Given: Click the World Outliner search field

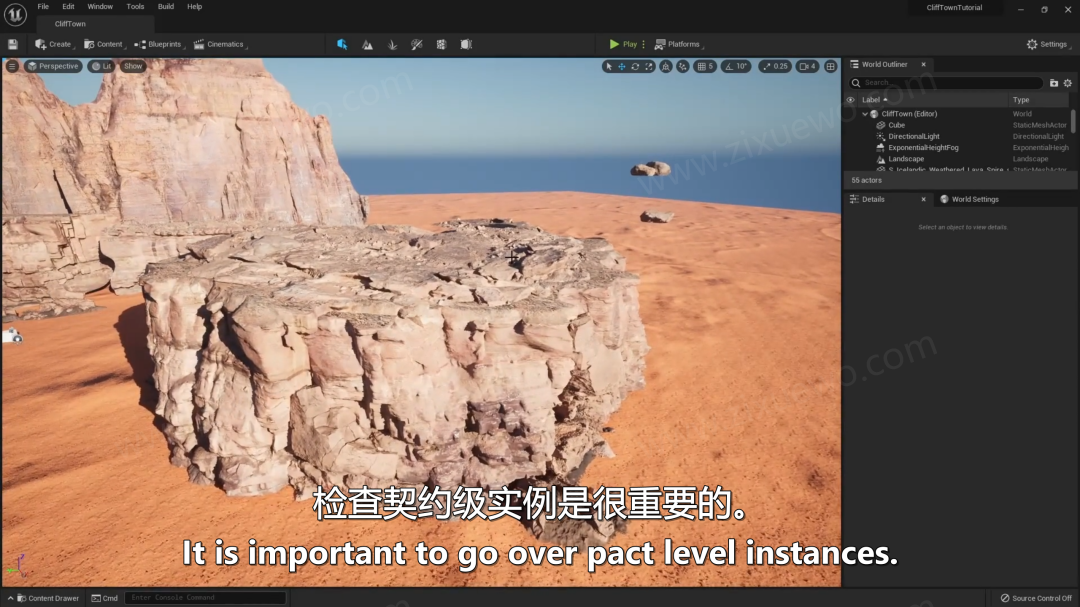Looking at the screenshot, I should click(946, 83).
